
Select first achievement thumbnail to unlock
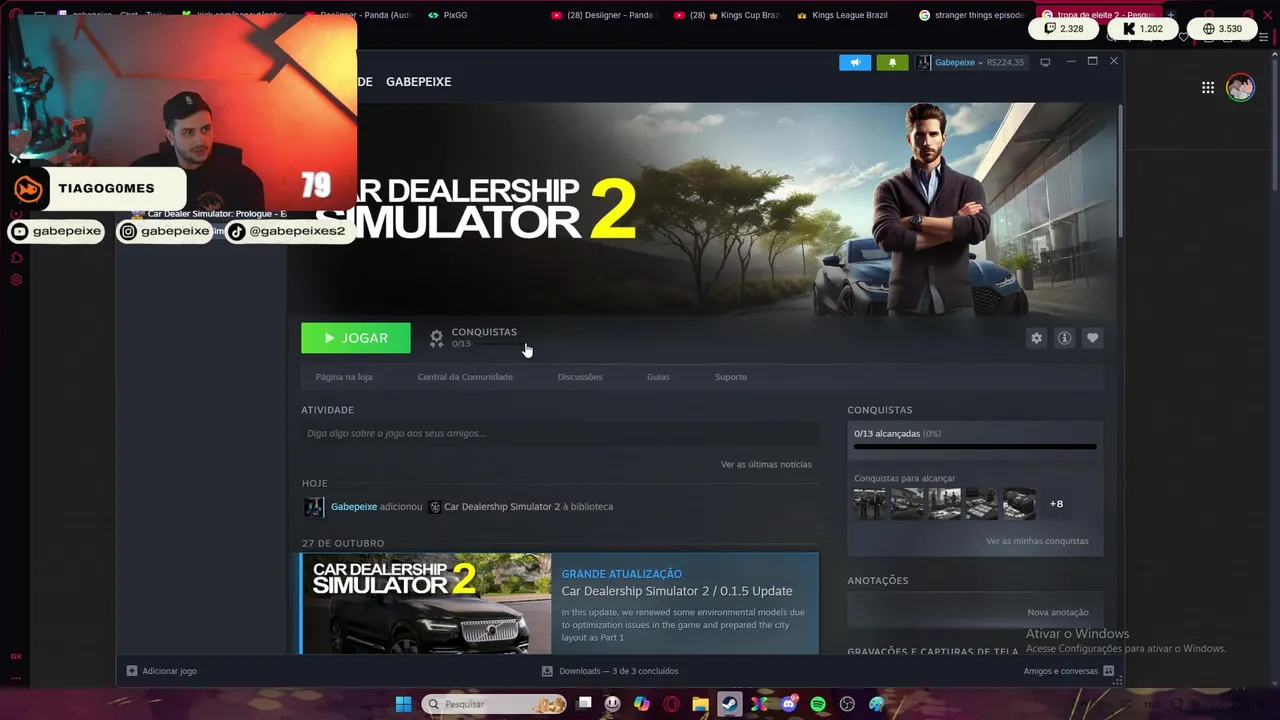pyautogui.click(x=870, y=503)
